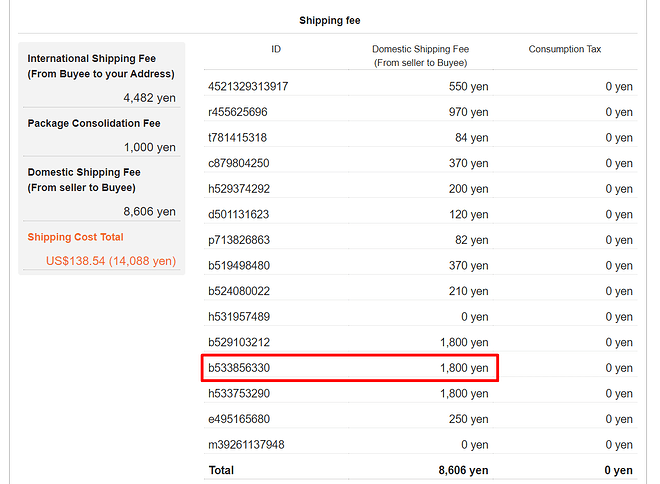
Task: Click the Package Consolidation Fee label
Action: point(94,123)
